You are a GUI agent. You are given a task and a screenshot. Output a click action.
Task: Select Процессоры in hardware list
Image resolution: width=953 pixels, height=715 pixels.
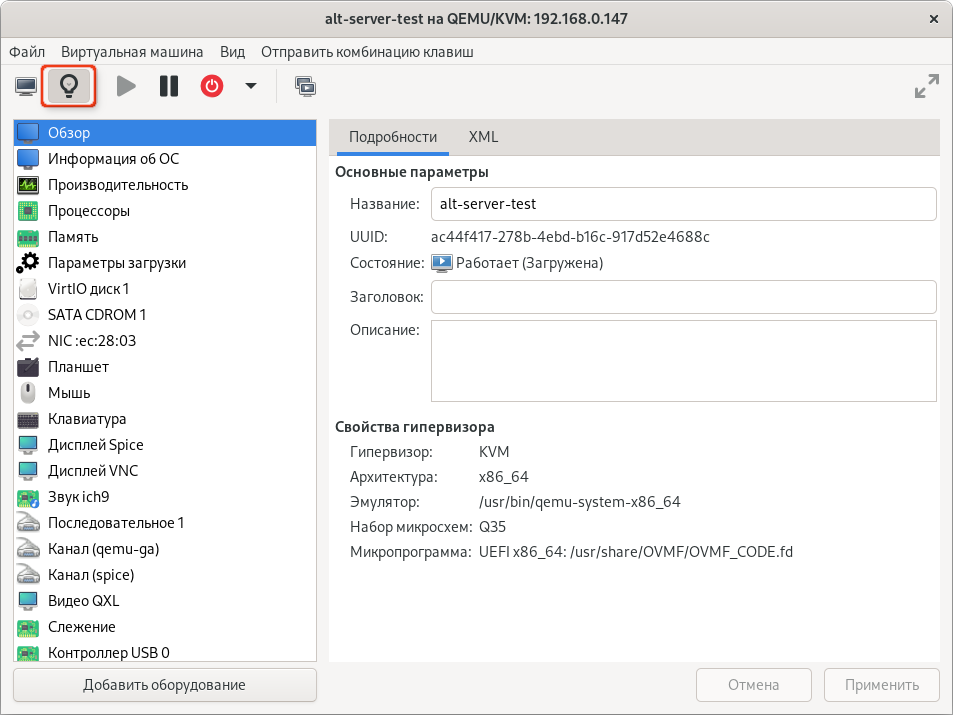click(89, 211)
